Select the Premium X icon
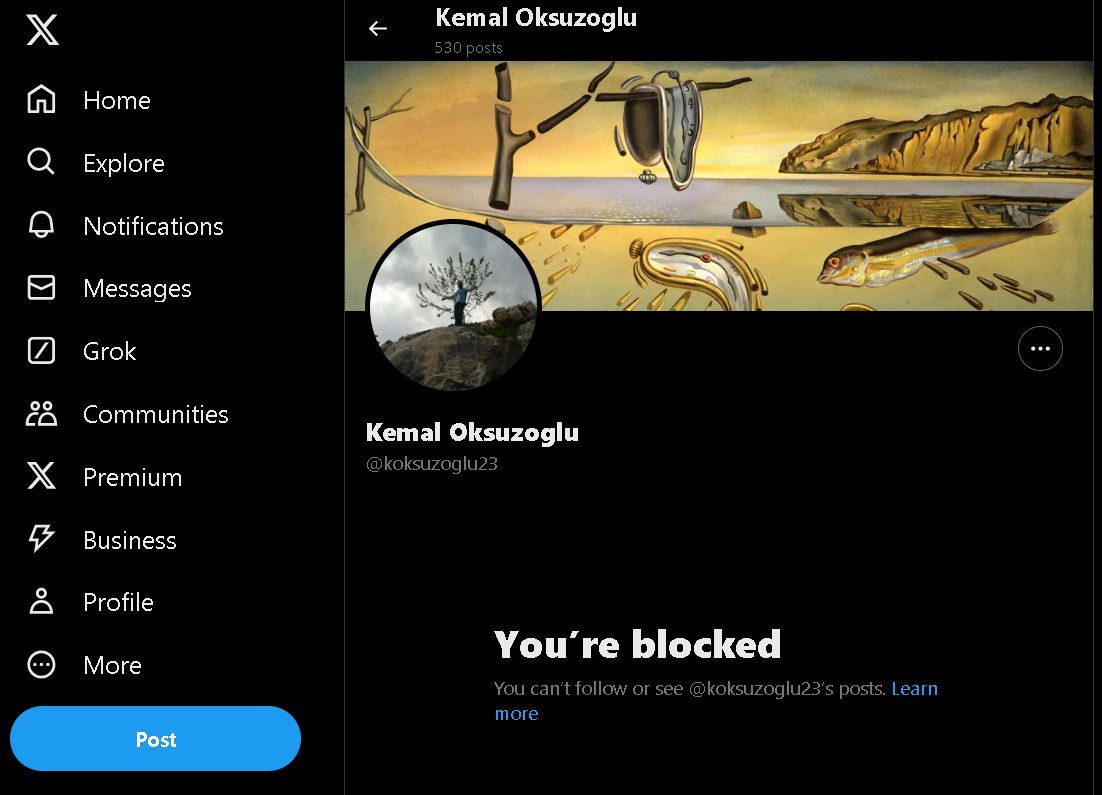The image size is (1102, 795). click(41, 476)
